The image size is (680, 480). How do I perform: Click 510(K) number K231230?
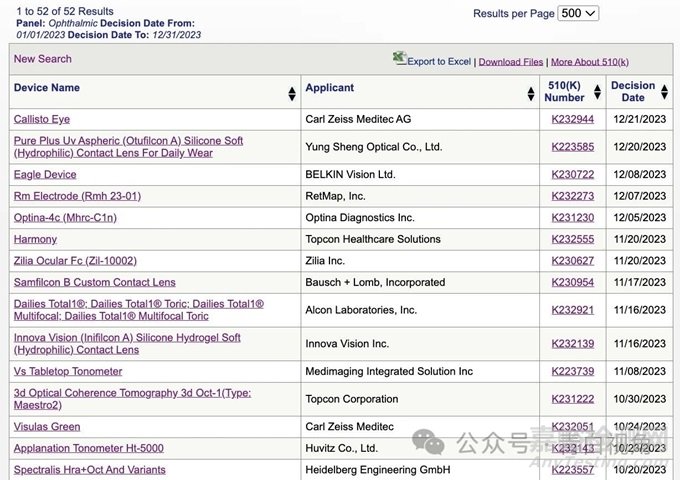click(x=572, y=218)
